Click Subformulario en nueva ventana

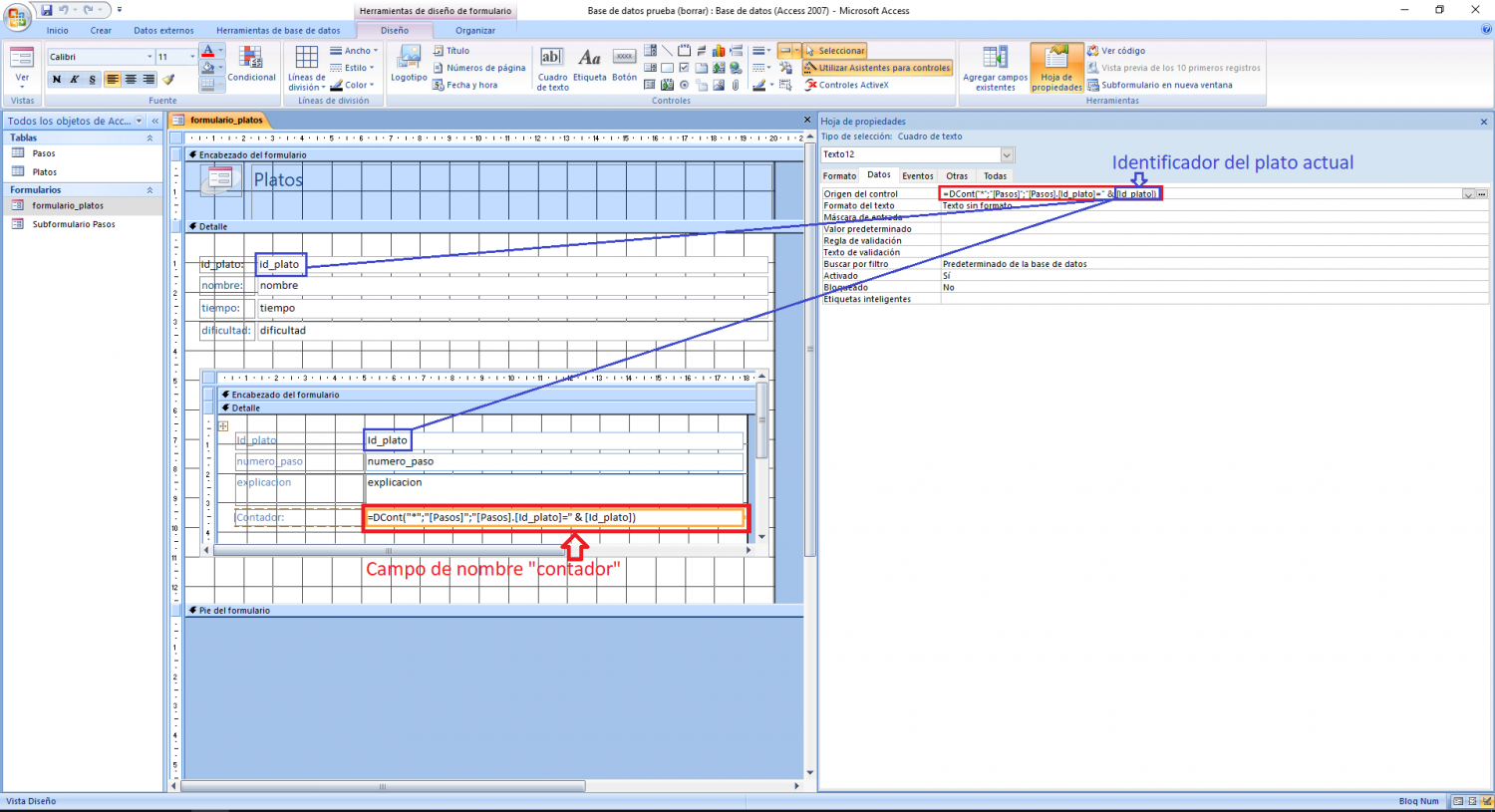[x=1160, y=85]
